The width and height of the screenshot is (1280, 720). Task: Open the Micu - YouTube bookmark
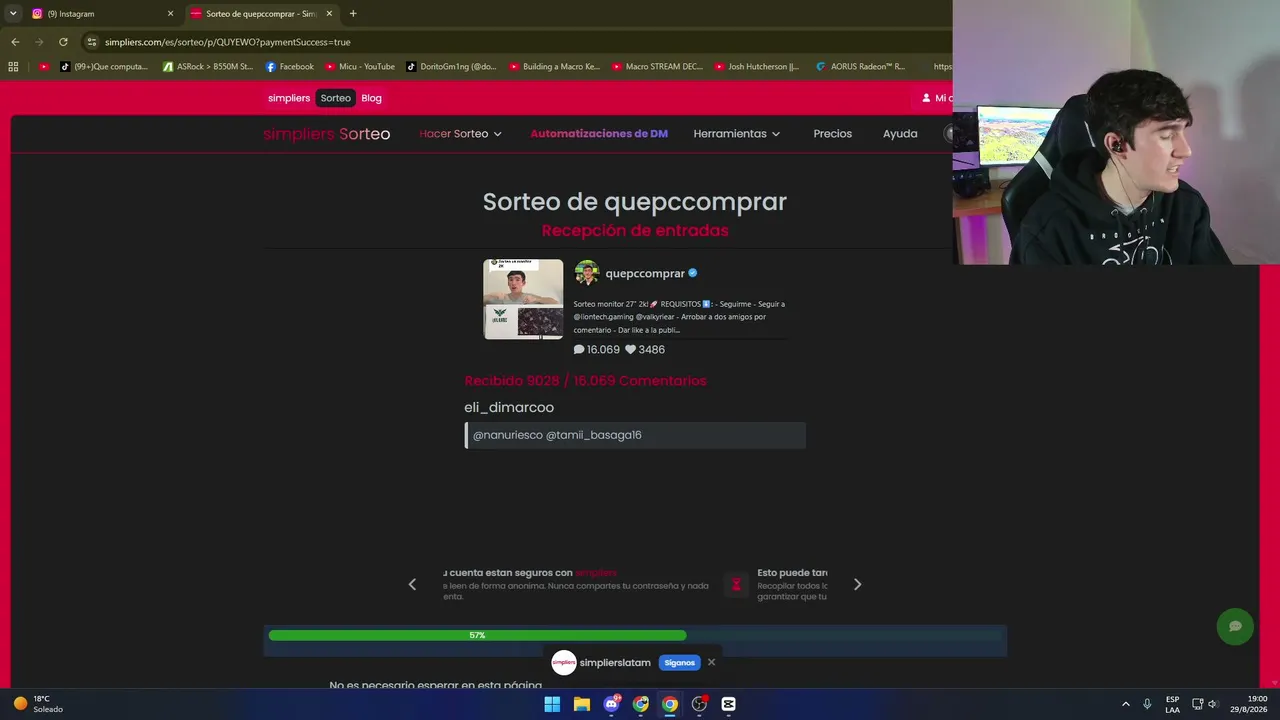pyautogui.click(x=360, y=67)
